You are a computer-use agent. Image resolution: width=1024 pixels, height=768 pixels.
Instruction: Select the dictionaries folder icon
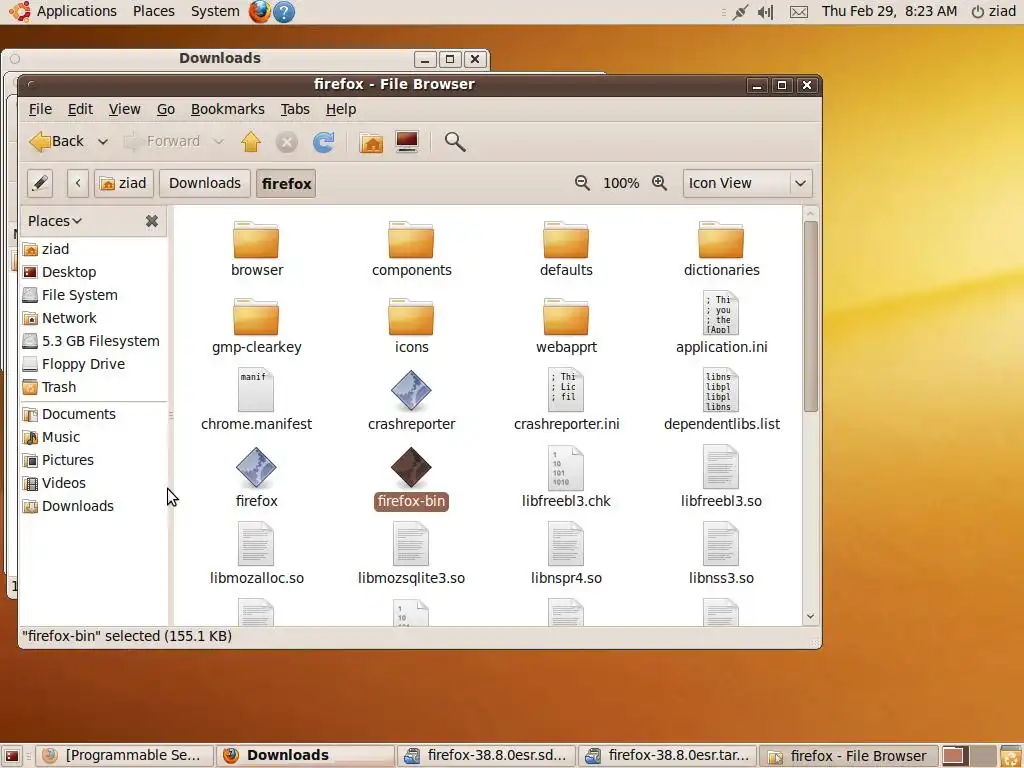[721, 240]
